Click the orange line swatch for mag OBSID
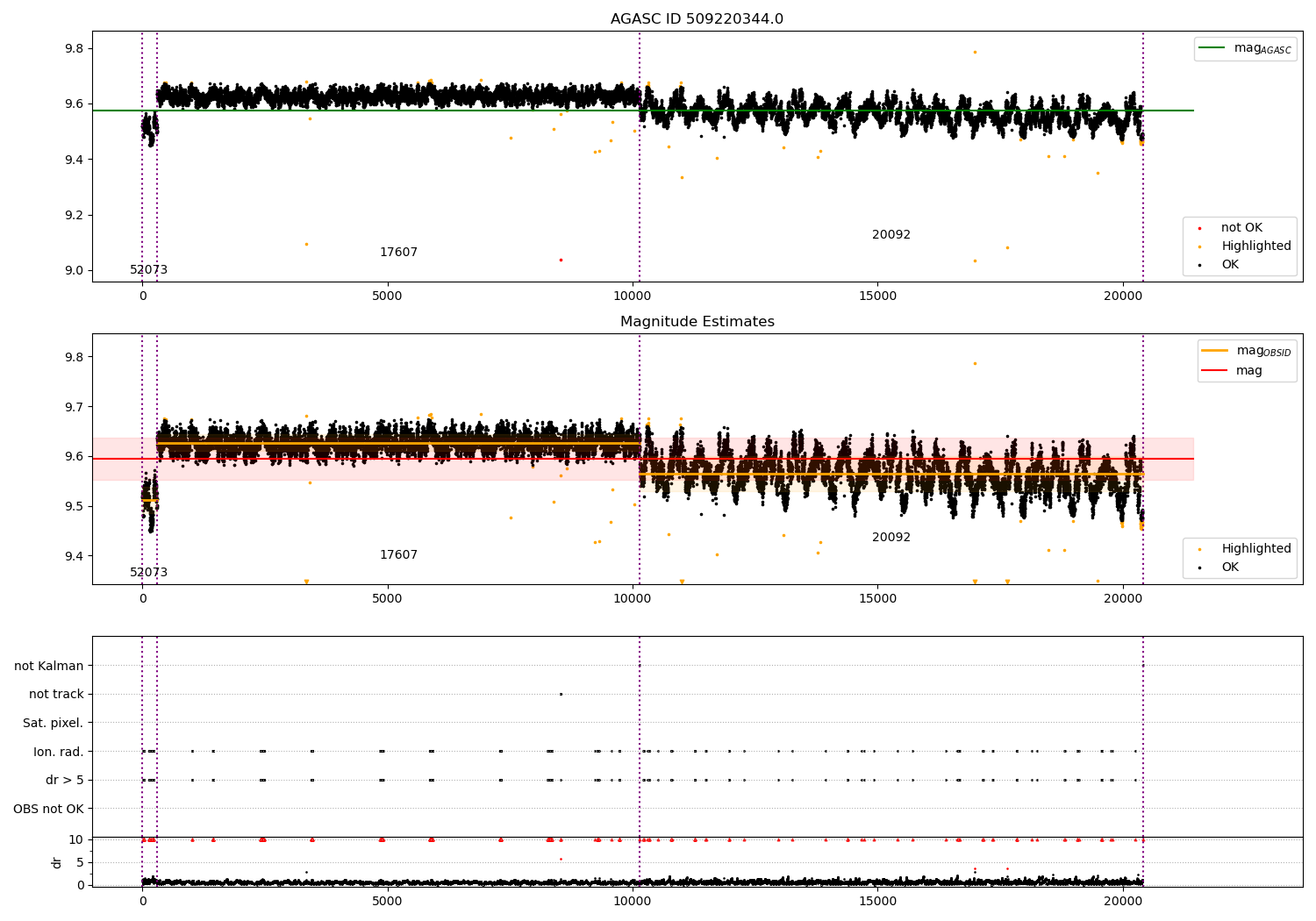The height and width of the screenshot is (921, 1316). click(x=1215, y=351)
